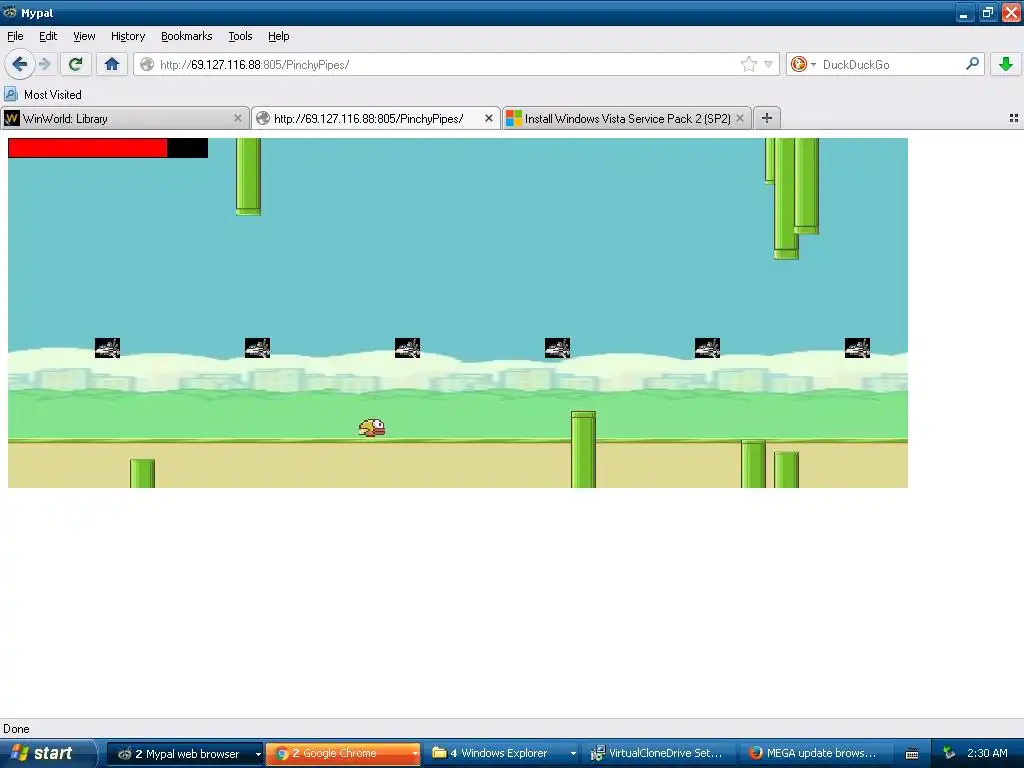The image size is (1024, 768).
Task: Switch to Install Windows Vista Service Pack 2 tab
Action: click(x=627, y=118)
